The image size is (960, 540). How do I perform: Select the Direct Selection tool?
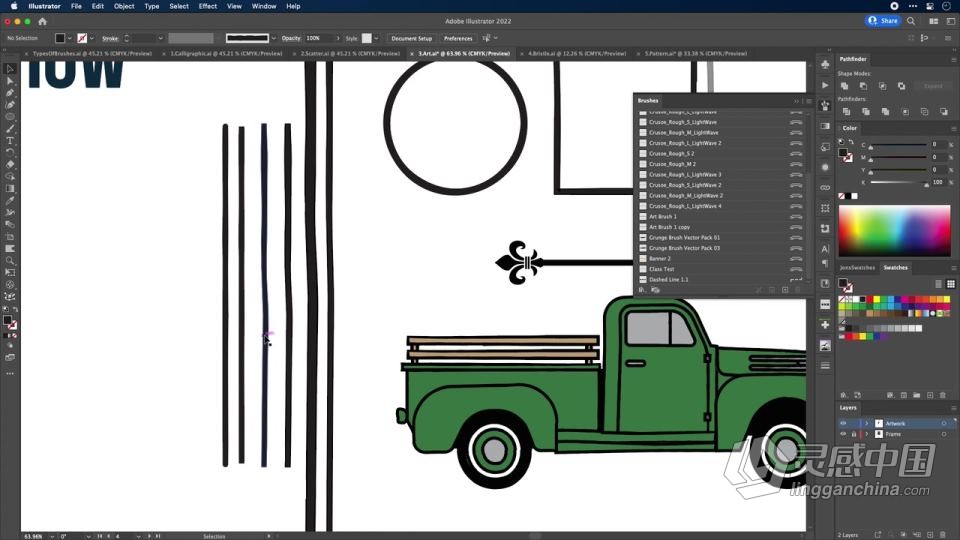coord(10,81)
